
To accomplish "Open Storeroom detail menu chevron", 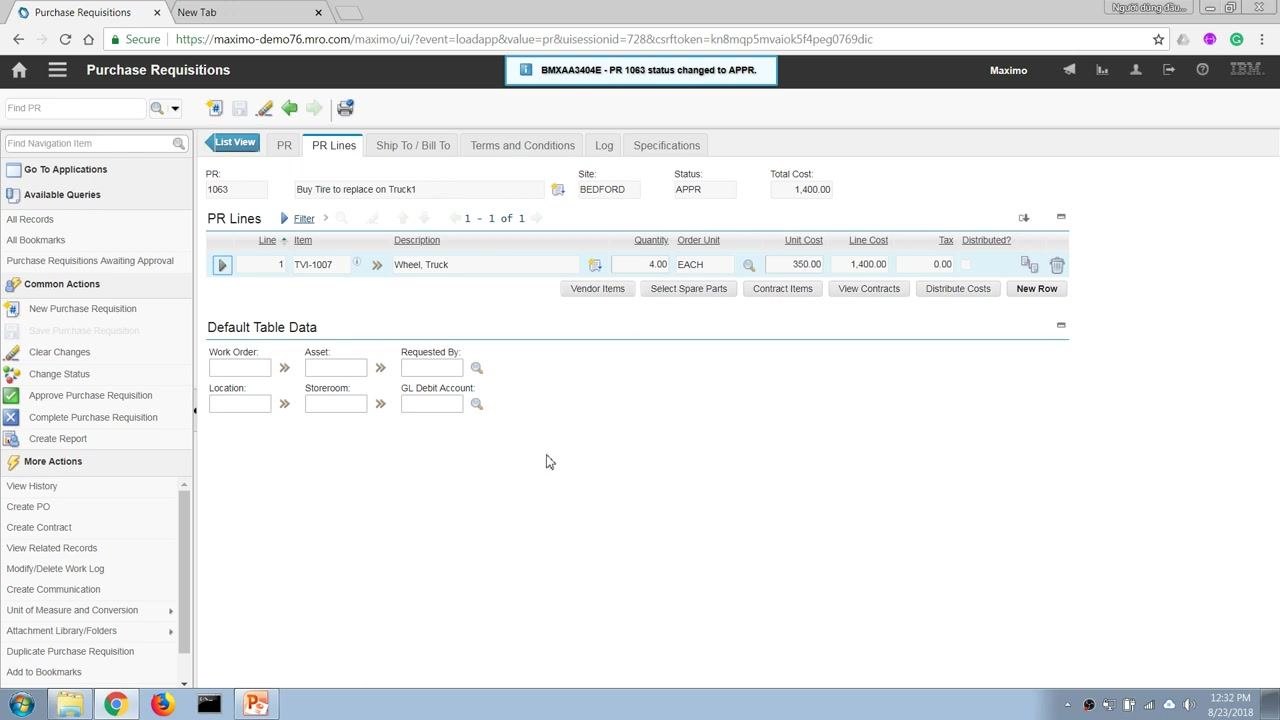I will pos(380,404).
